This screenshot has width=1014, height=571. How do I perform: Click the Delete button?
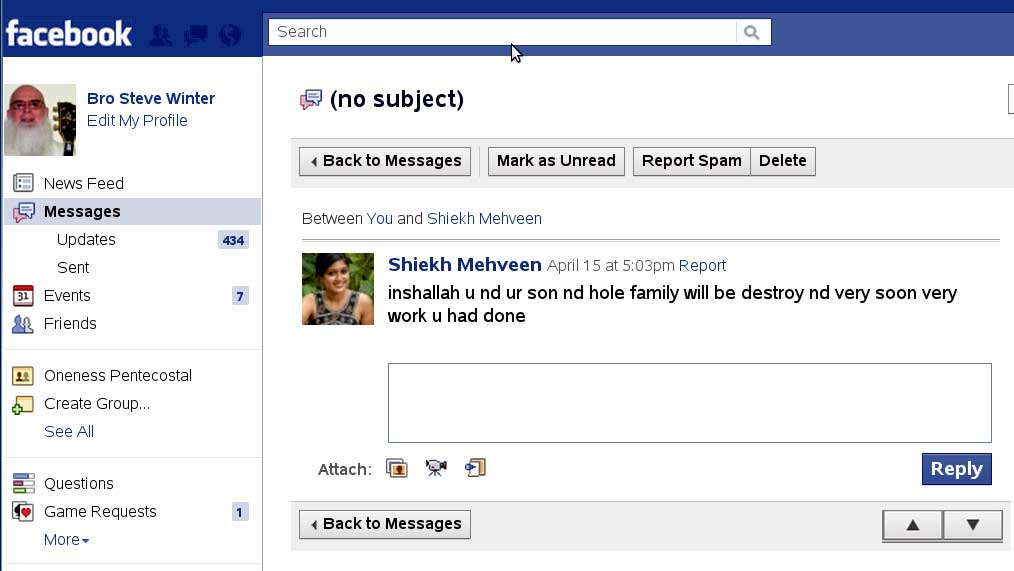(782, 161)
